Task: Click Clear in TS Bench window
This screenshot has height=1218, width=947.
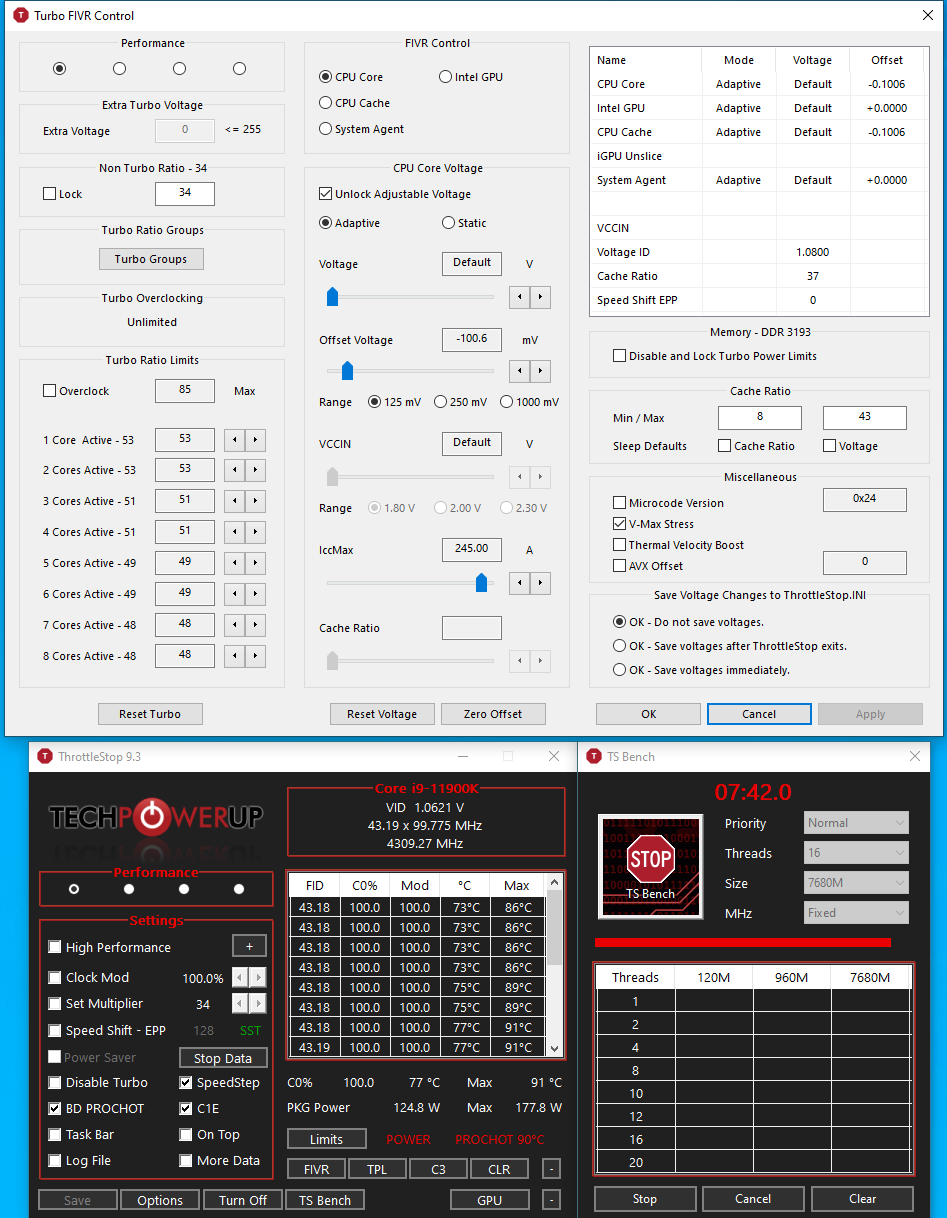Action: tap(863, 1199)
